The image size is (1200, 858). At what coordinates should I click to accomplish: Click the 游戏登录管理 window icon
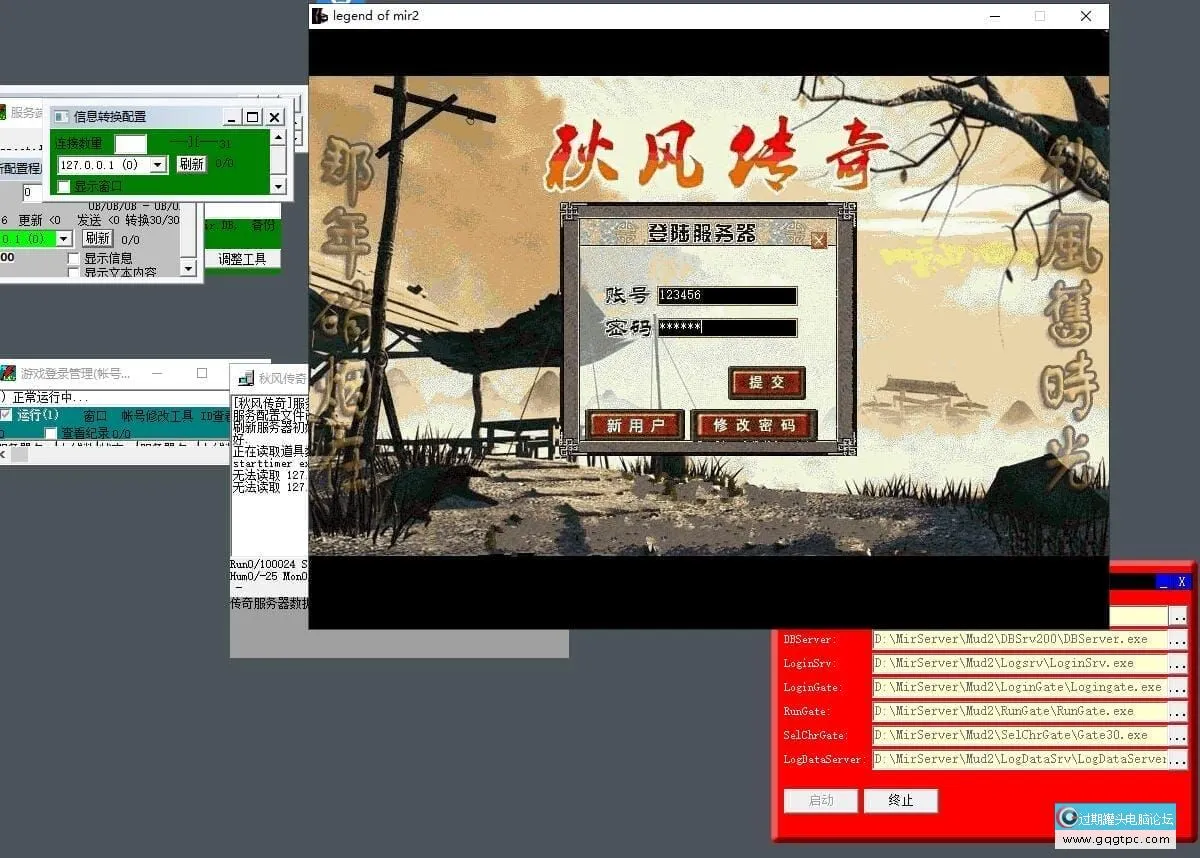(8, 374)
